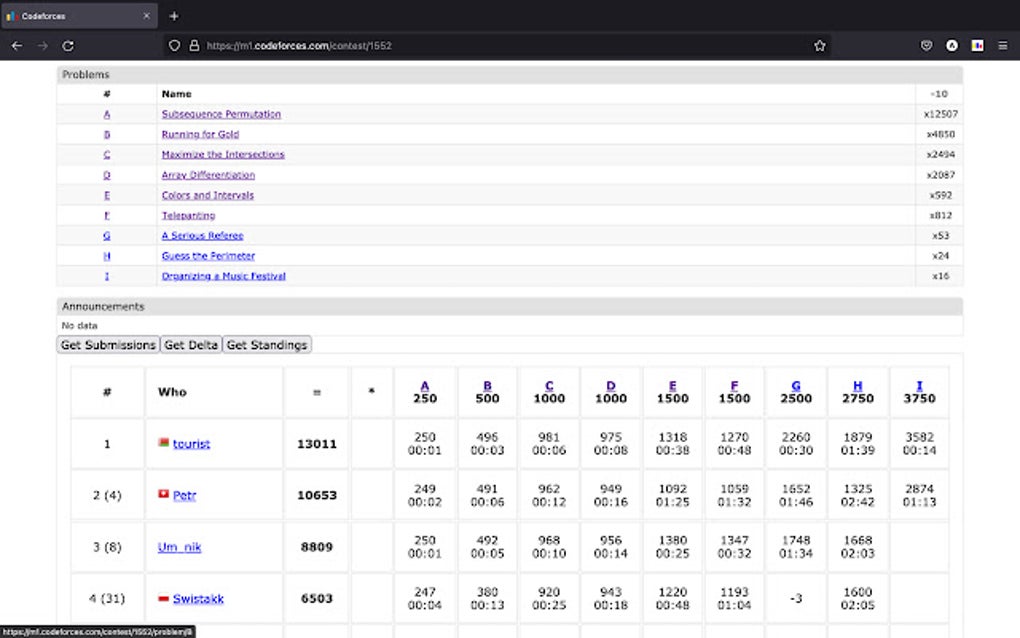This screenshot has width=1020, height=638.
Task: Close the Codeforces tab
Action: pos(146,16)
